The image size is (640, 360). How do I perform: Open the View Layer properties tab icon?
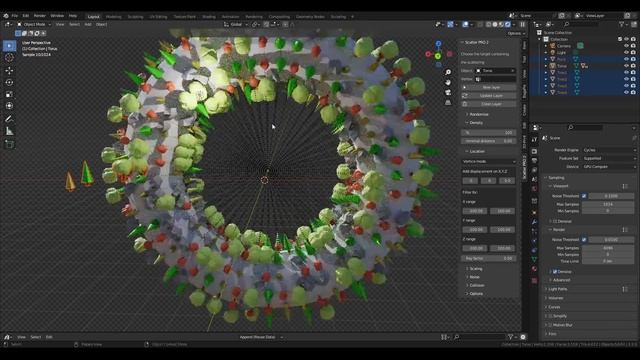pyautogui.click(x=534, y=170)
